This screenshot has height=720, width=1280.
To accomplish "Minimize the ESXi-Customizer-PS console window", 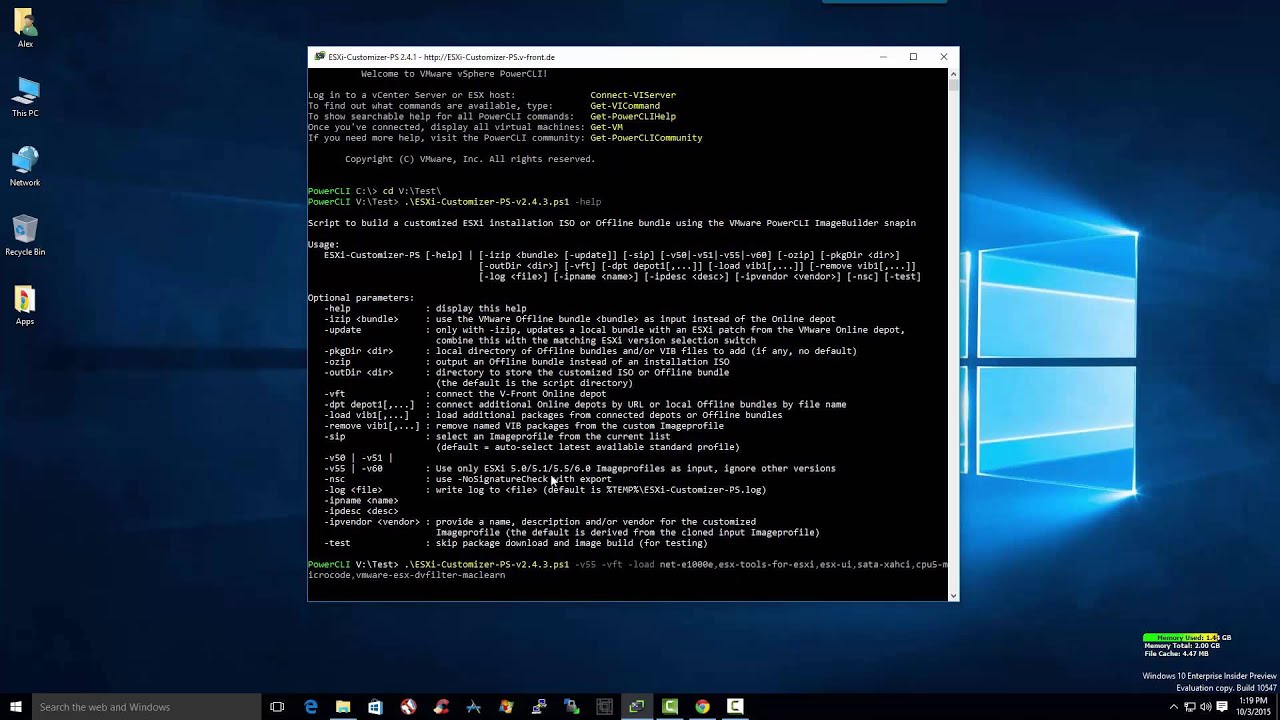I will point(882,57).
